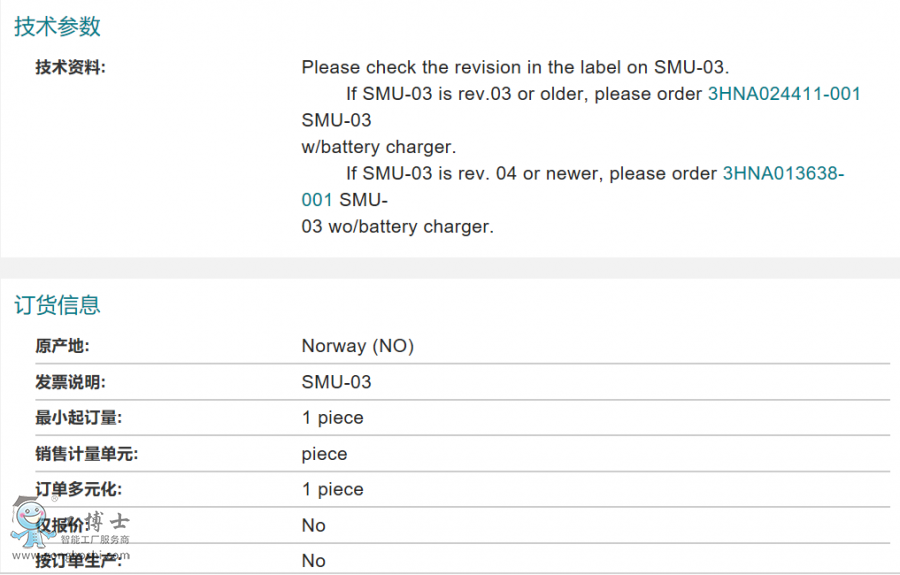Image resolution: width=900 pixels, height=575 pixels.
Task: Click the 技术参数 section heading
Action: 57,27
